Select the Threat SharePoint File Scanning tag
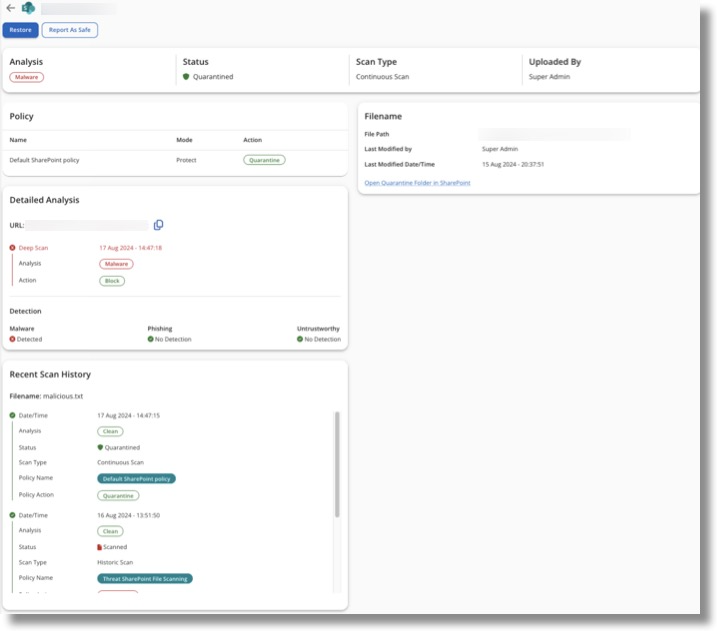 click(145, 578)
